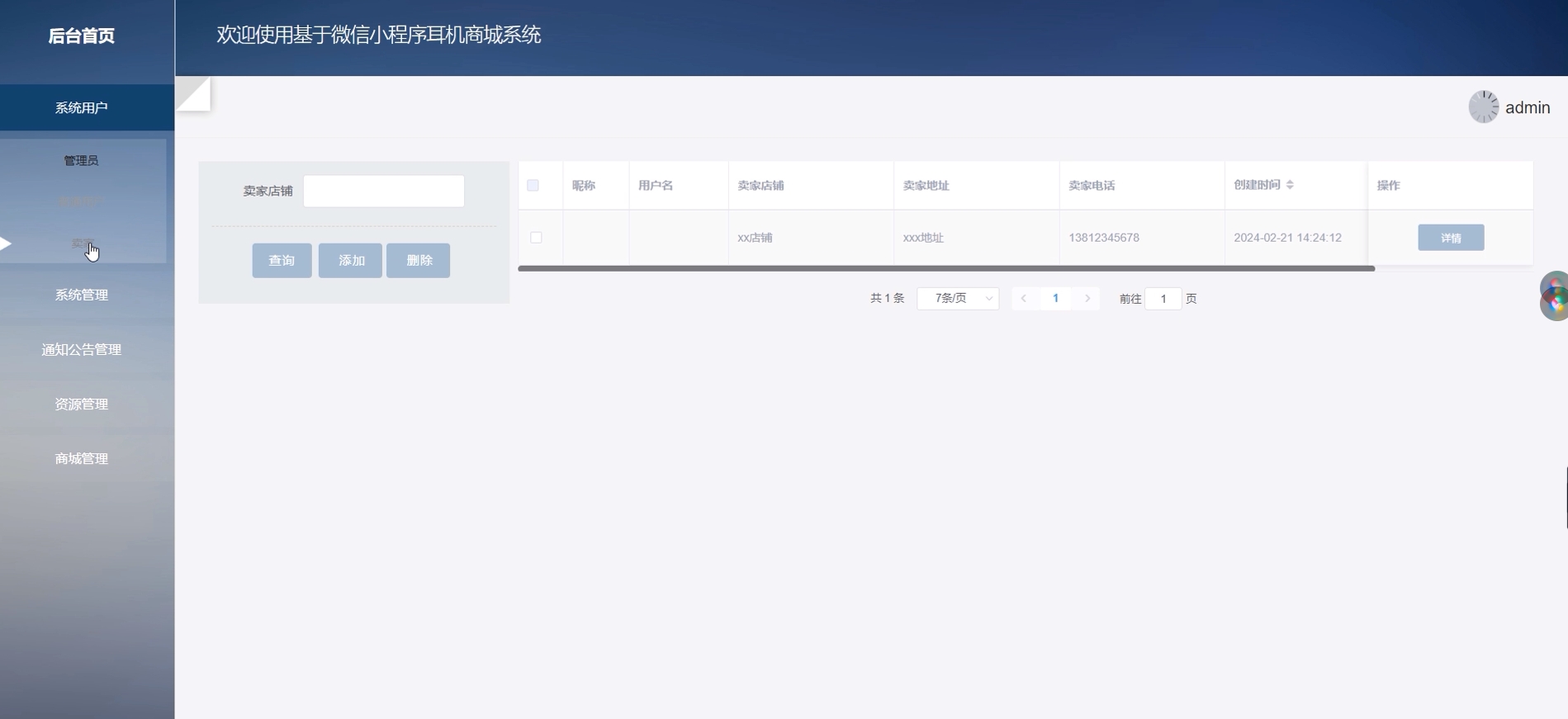The image size is (1568, 719).
Task: Click the white triangle marker beside 卖家
Action: coord(6,244)
